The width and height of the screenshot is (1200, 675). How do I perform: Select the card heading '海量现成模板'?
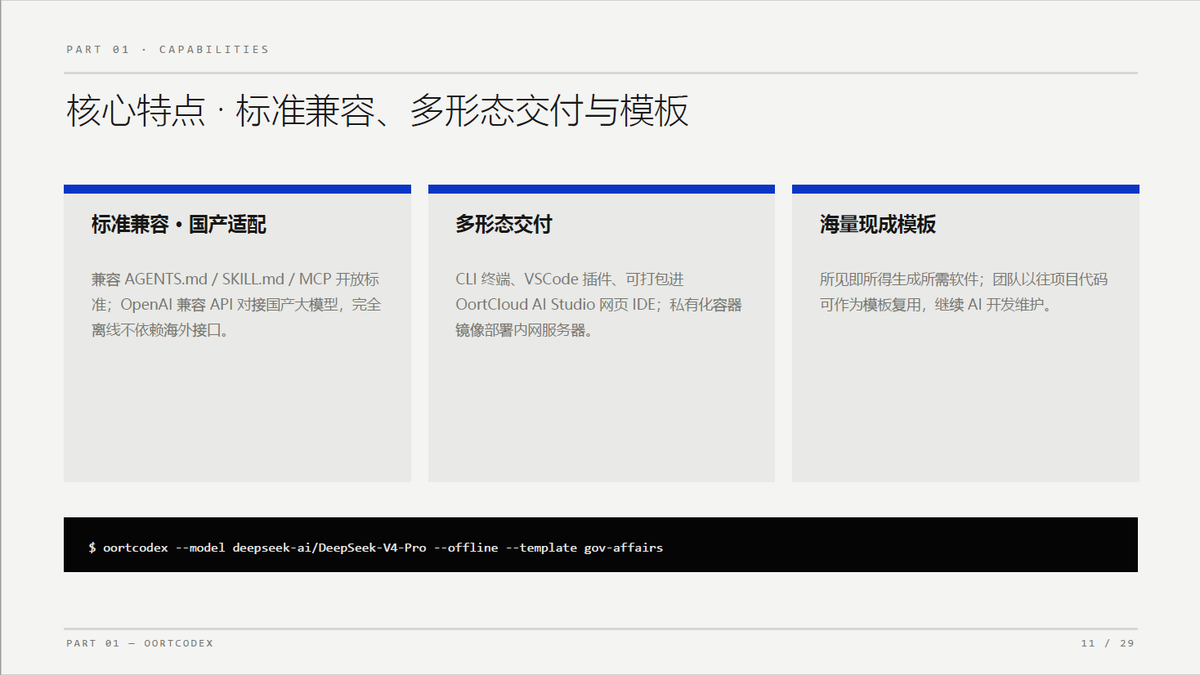(878, 224)
